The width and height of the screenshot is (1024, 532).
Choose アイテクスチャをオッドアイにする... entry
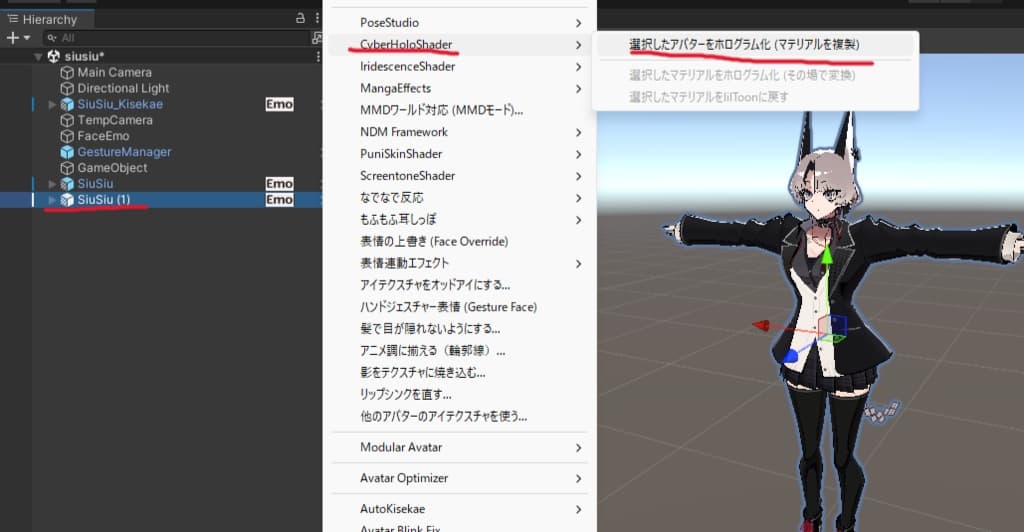pyautogui.click(x=460, y=285)
